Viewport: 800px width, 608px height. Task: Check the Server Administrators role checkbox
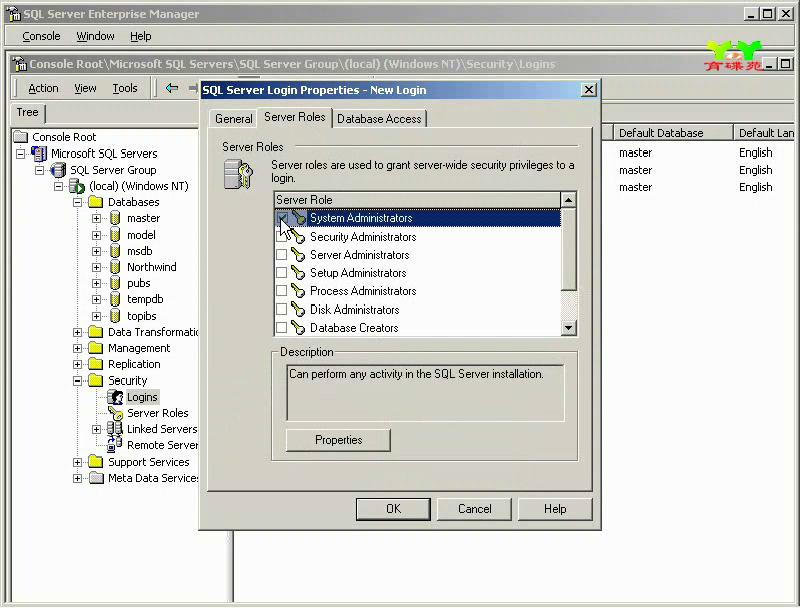tap(282, 255)
